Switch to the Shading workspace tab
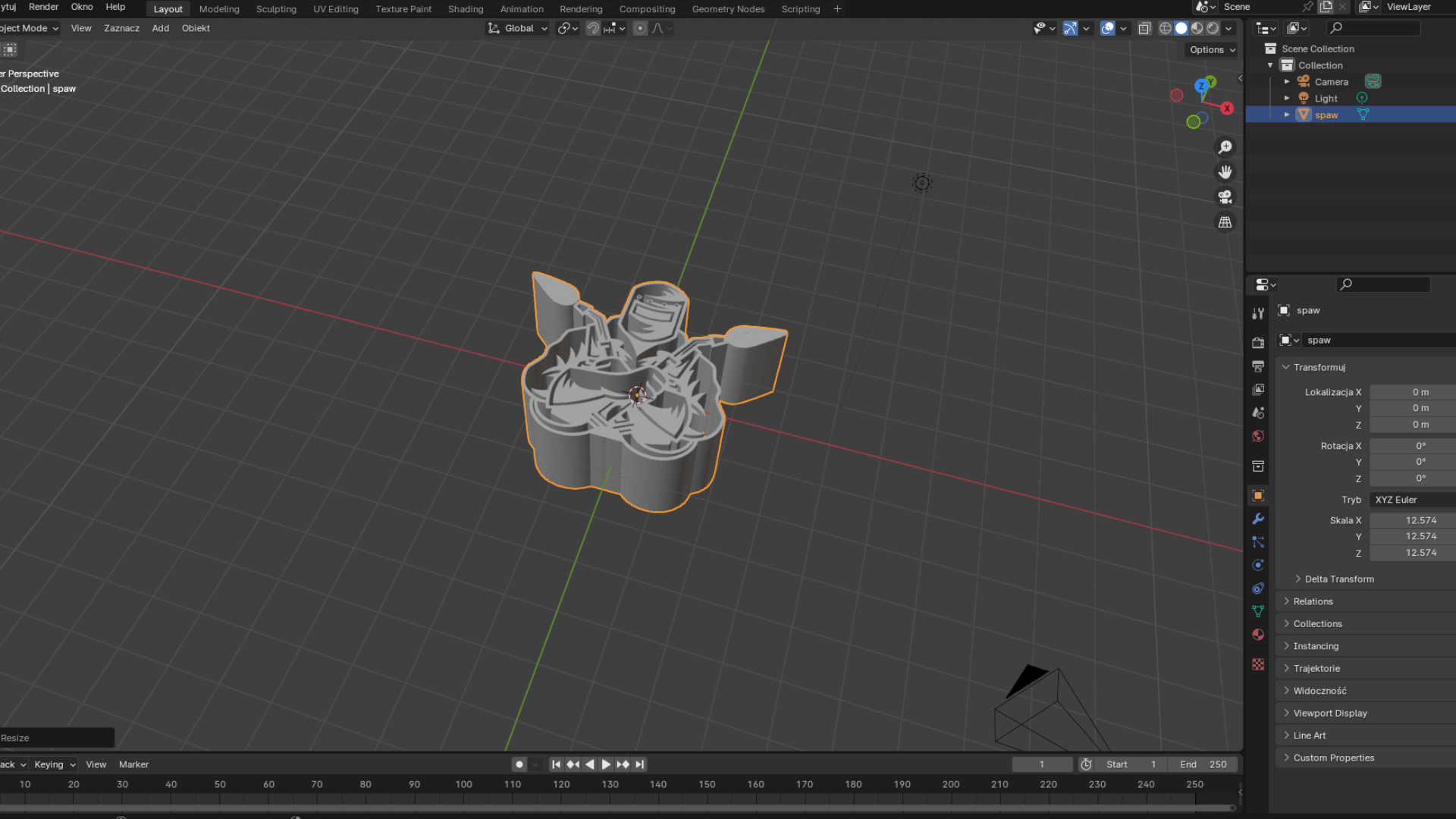The image size is (1456, 819). [x=465, y=8]
